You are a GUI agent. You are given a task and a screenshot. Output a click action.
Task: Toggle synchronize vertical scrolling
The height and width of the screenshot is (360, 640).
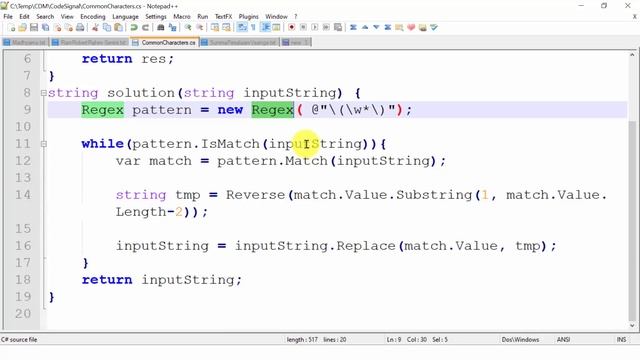[215, 28]
